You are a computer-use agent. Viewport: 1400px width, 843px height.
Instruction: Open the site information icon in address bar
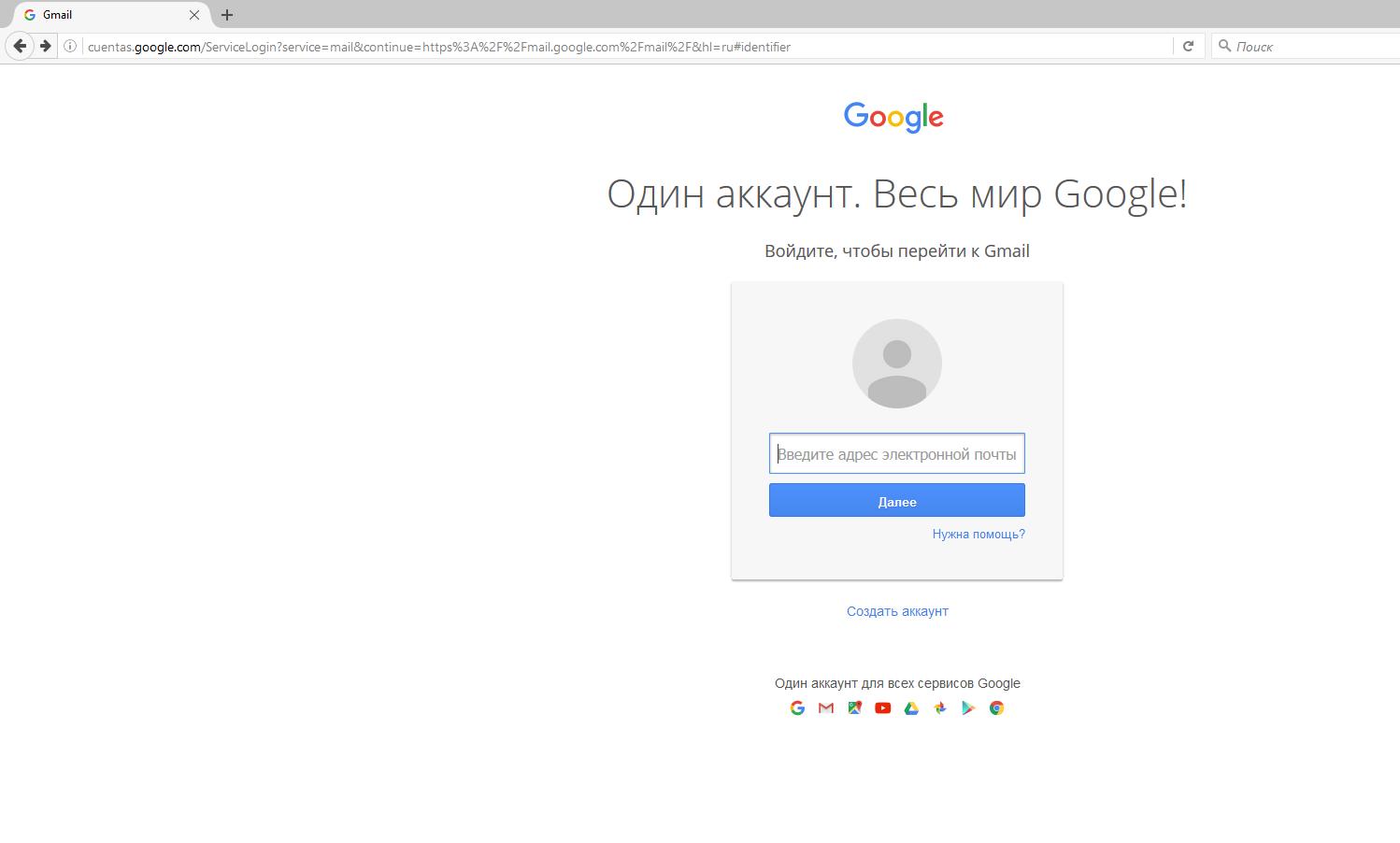pyautogui.click(x=70, y=46)
